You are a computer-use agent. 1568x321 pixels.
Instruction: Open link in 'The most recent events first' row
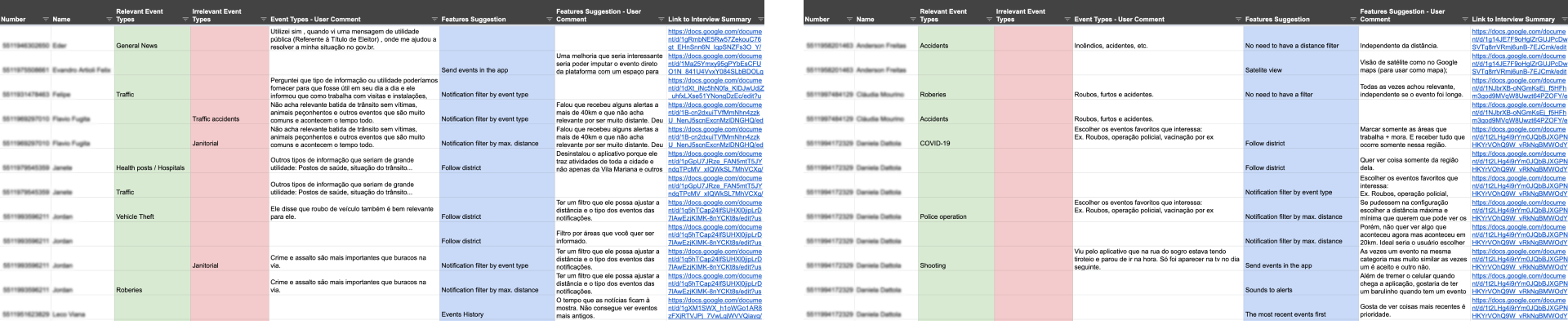[1519, 308]
